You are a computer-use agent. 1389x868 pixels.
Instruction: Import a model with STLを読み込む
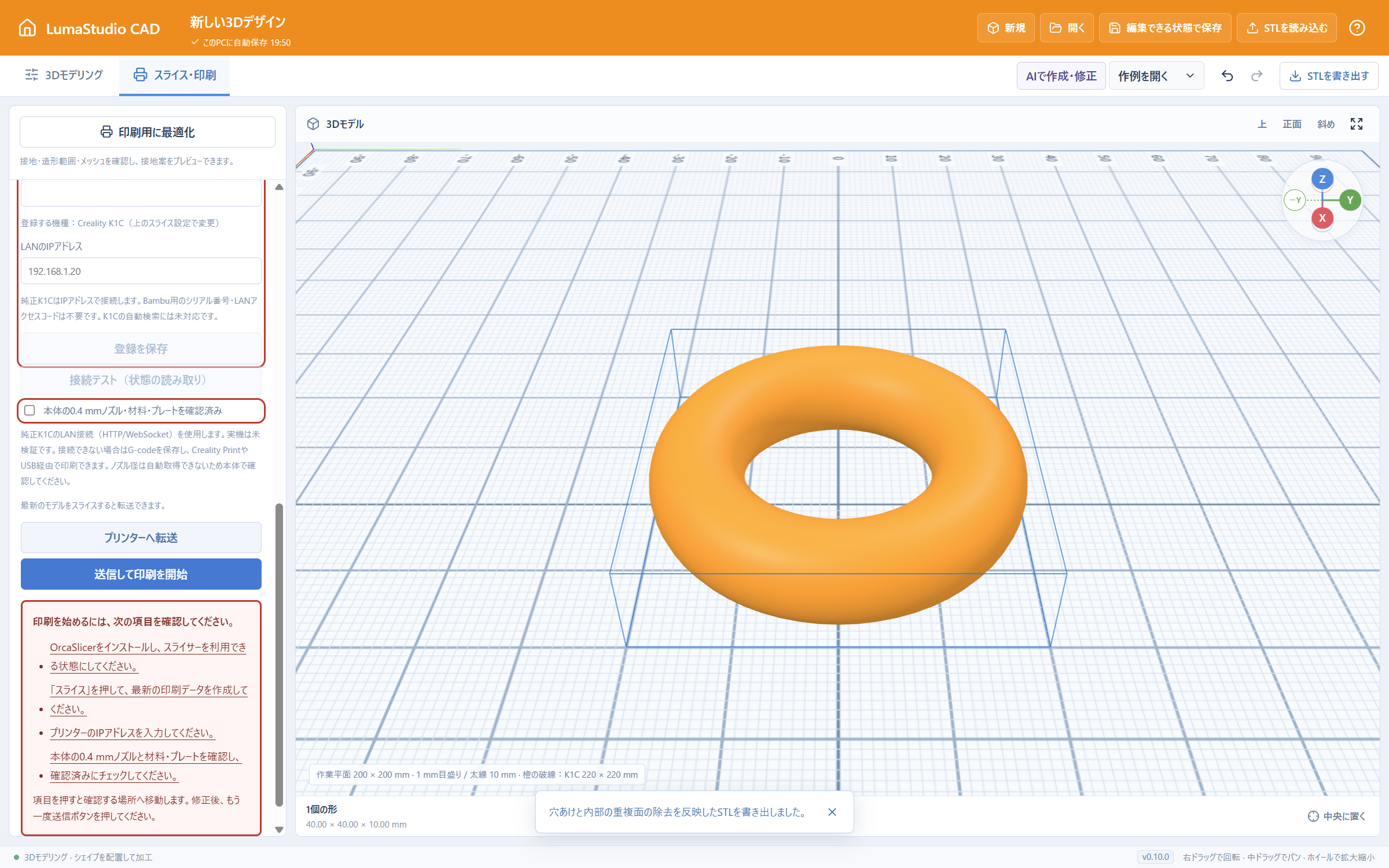pyautogui.click(x=1287, y=28)
